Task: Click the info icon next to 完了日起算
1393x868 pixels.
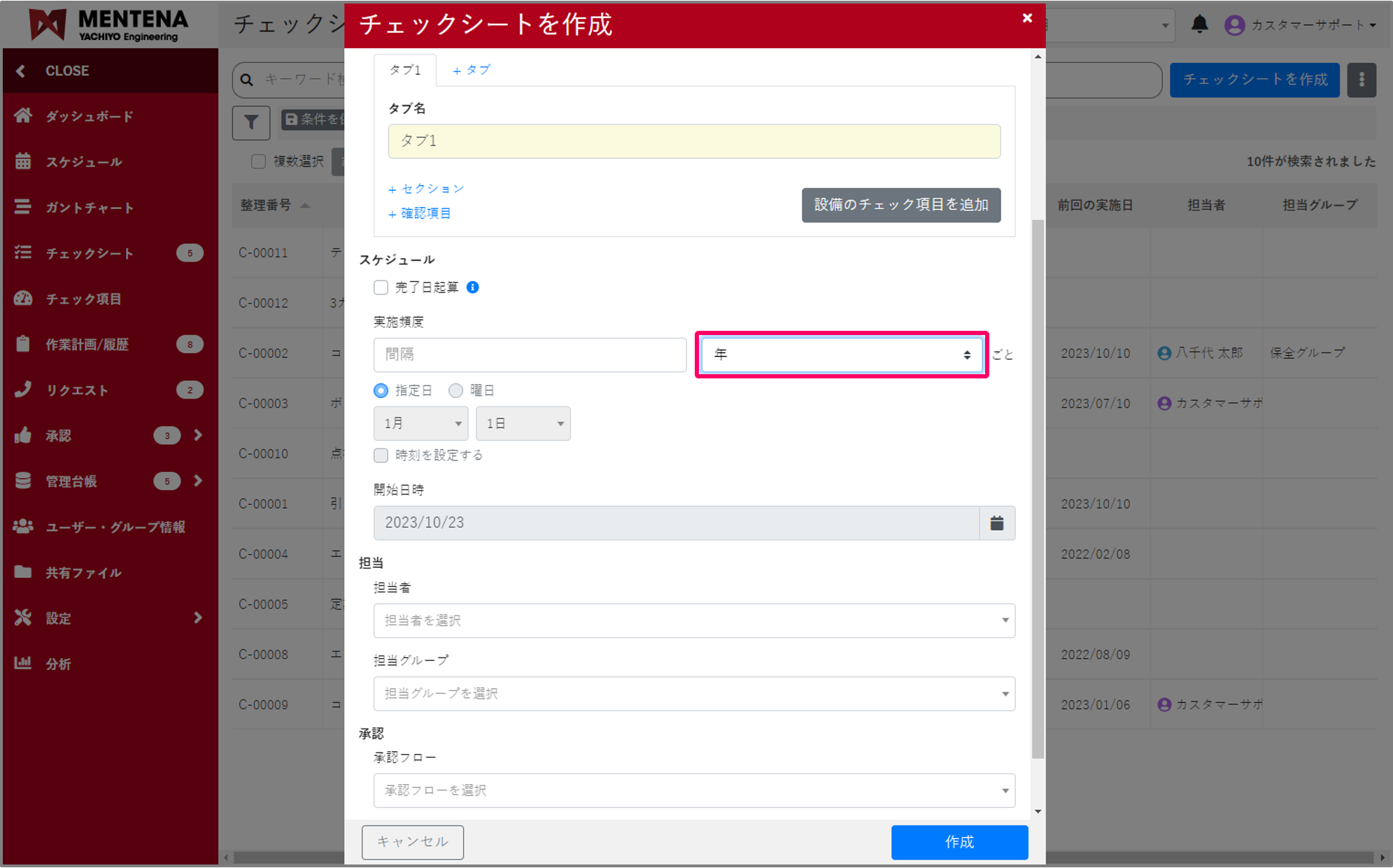Action: 473,287
